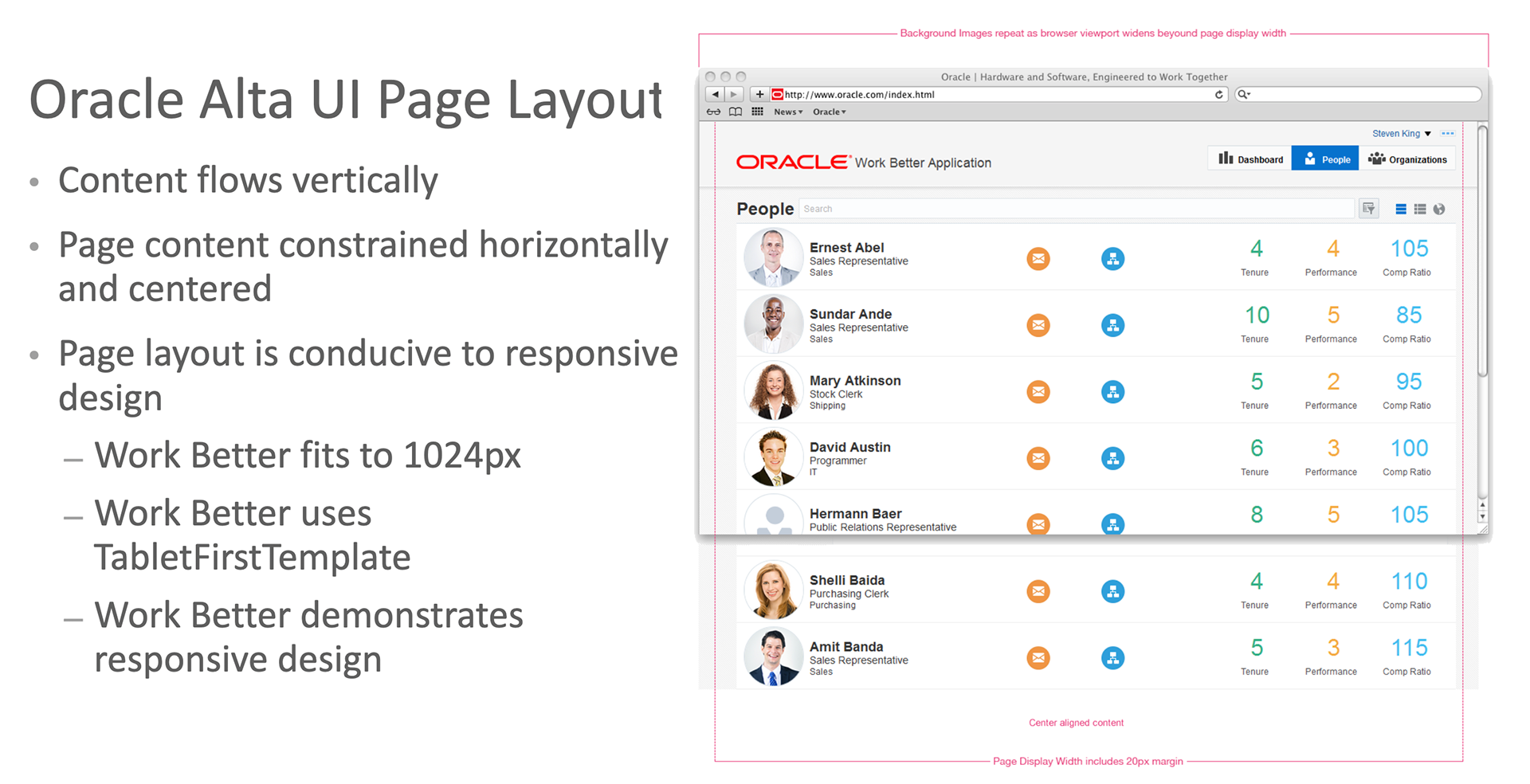Open the three-dot overflow menu

click(1448, 133)
